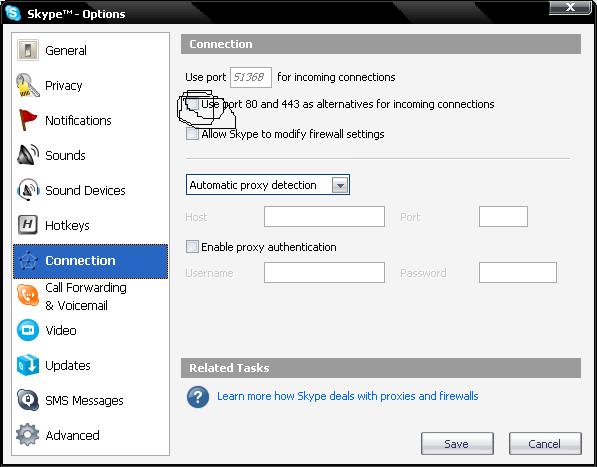Click the SMS Messages icon
Viewport: 597px width, 467px height.
point(28,400)
